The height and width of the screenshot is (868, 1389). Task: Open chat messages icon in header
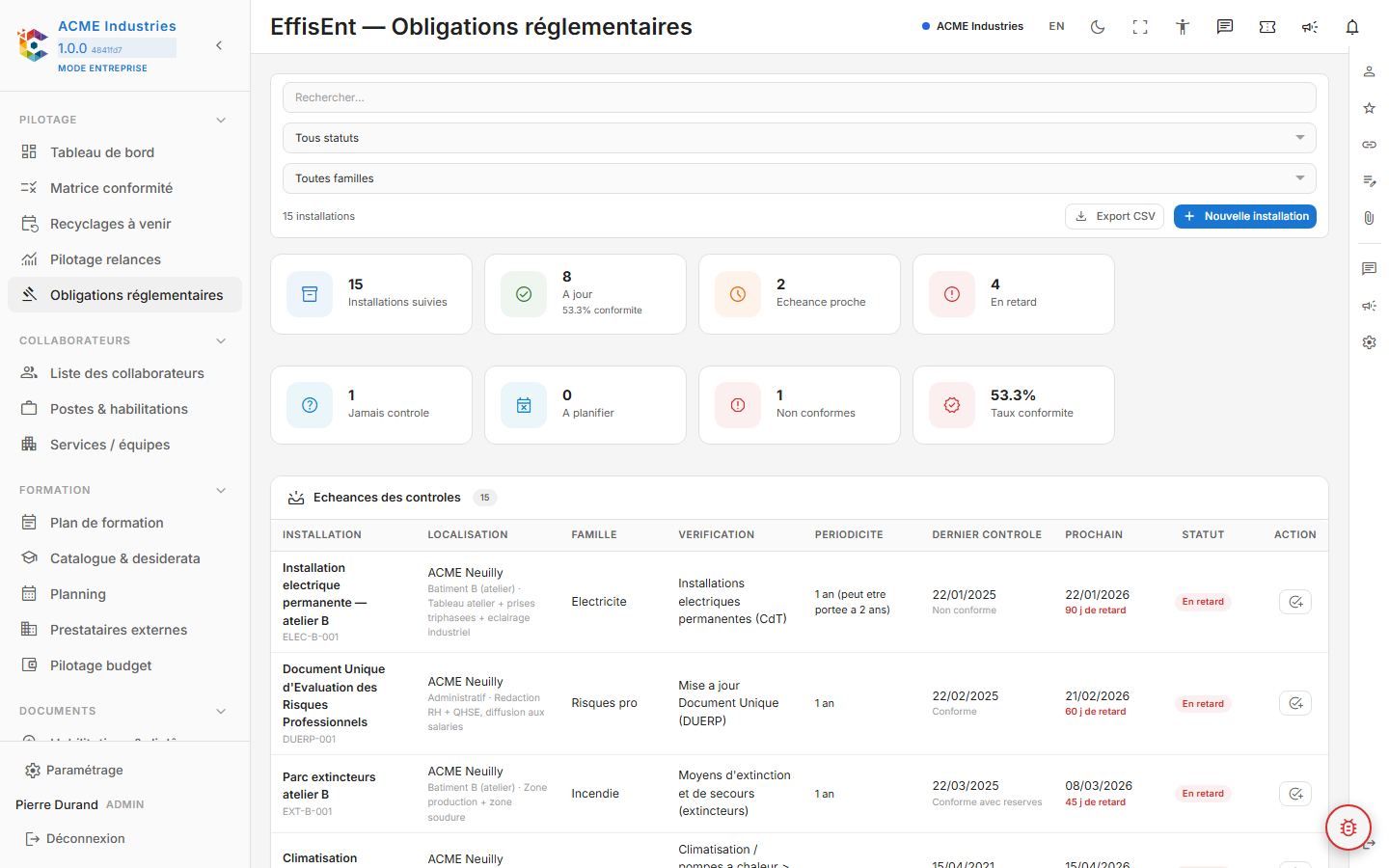(x=1225, y=27)
